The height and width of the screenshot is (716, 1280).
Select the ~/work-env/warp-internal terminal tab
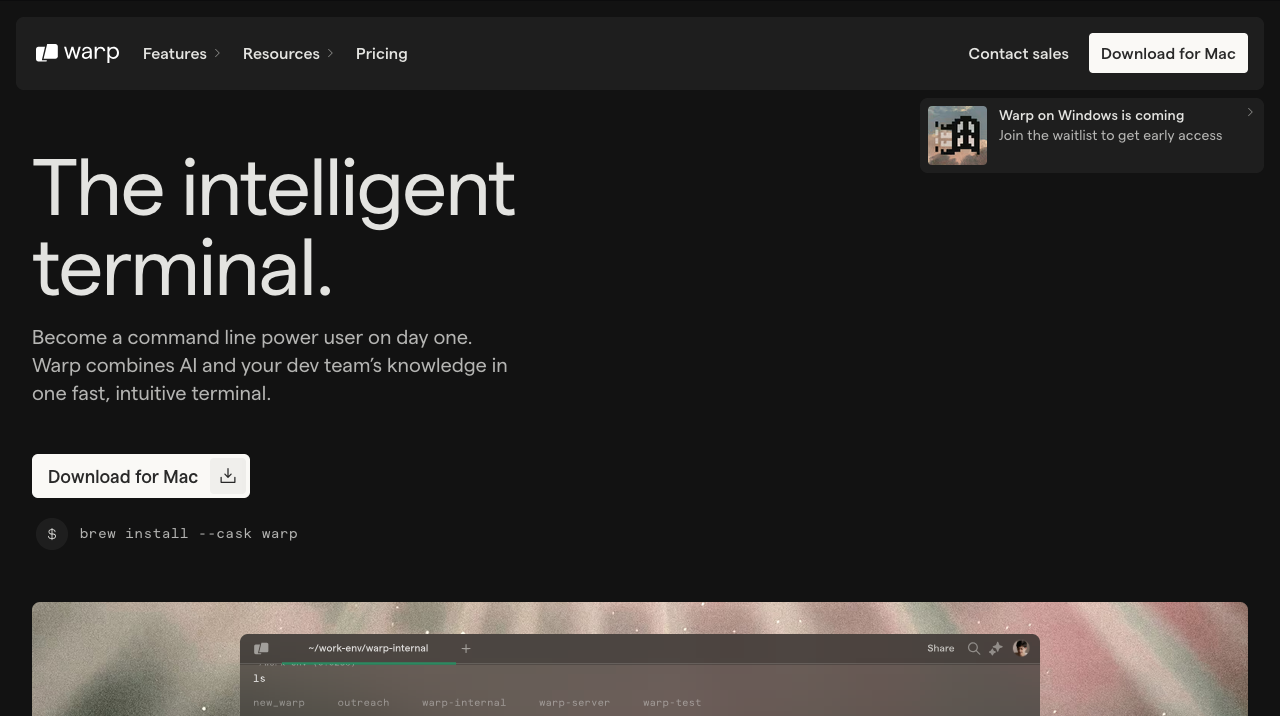[368, 648]
